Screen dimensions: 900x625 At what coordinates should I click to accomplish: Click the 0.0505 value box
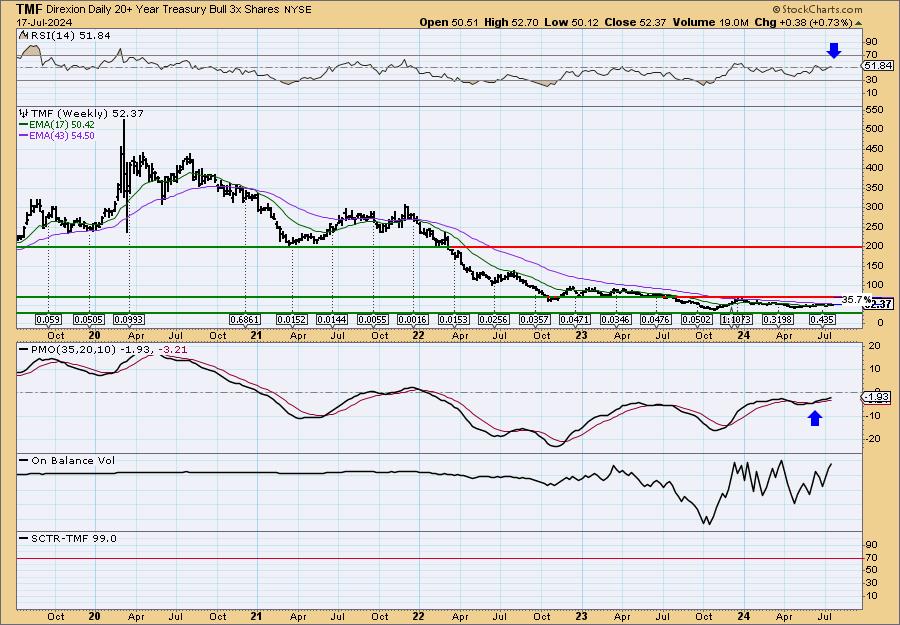pos(88,320)
